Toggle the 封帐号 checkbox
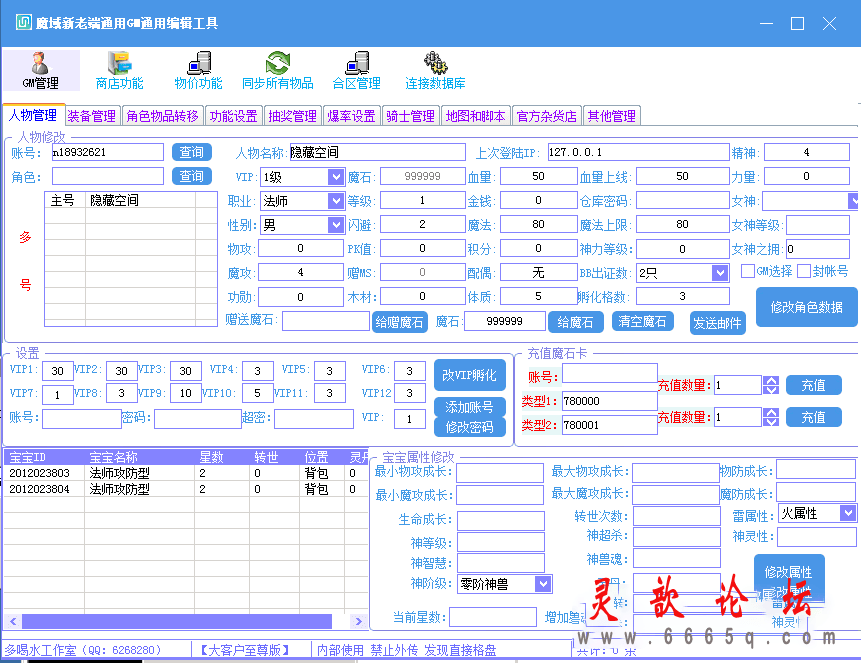 [804, 271]
